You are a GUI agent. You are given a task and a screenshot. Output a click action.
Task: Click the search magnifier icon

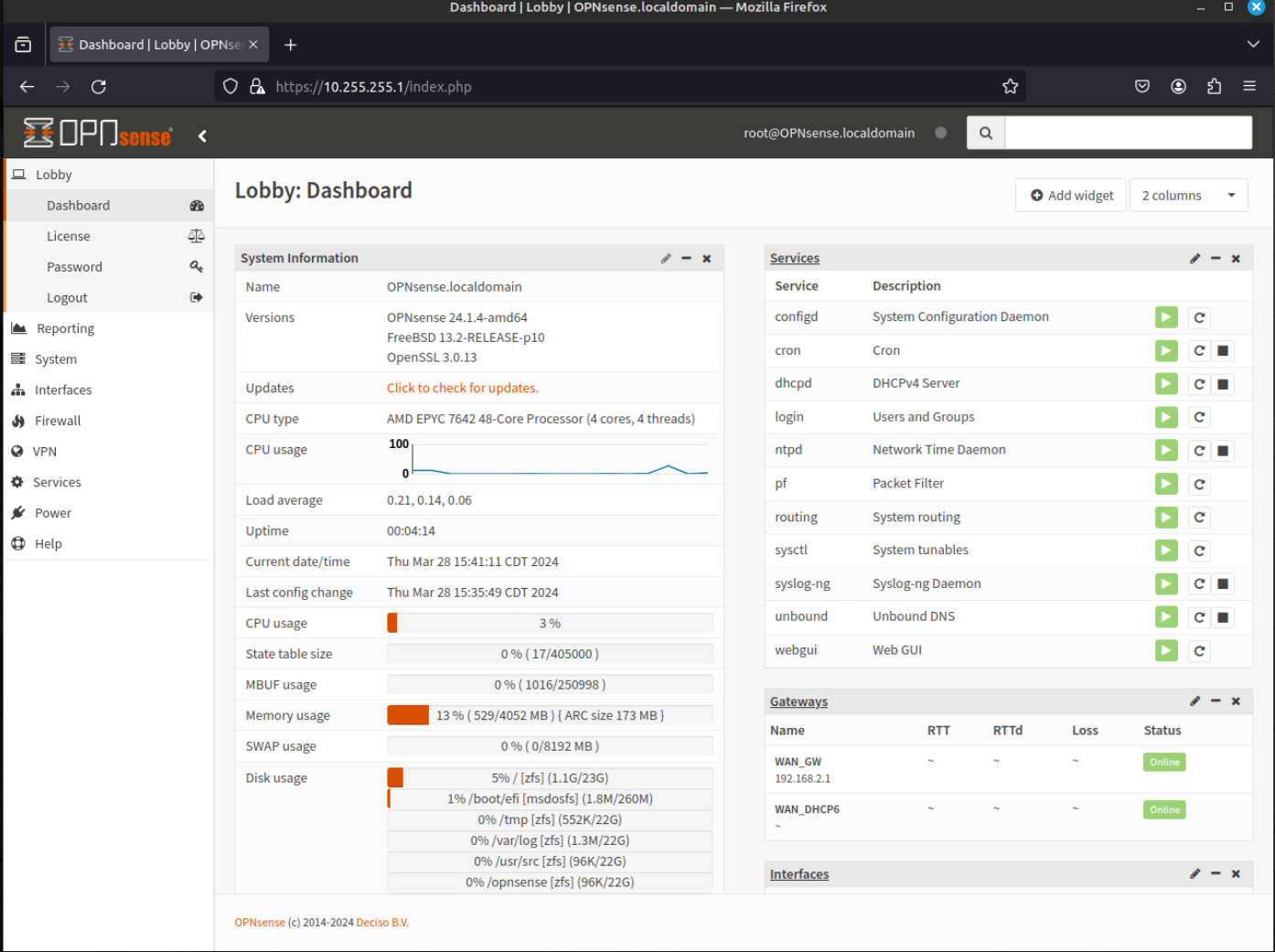click(986, 133)
